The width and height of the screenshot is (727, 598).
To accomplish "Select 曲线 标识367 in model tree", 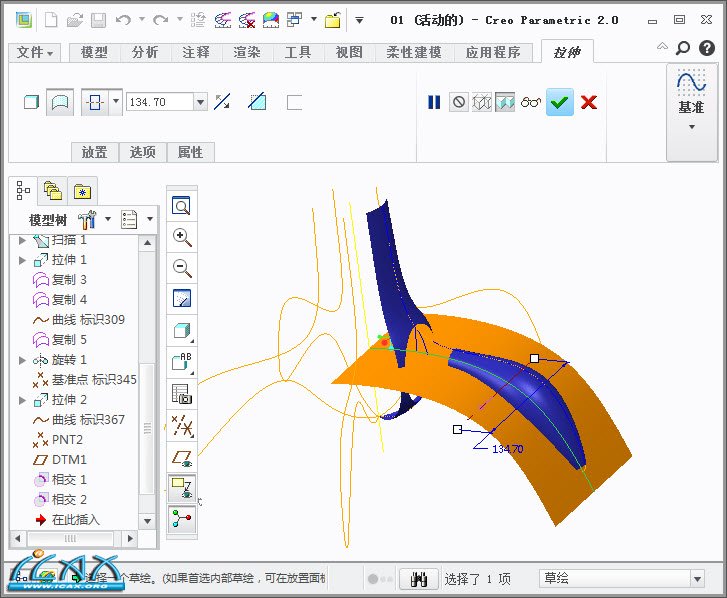I will [88, 420].
